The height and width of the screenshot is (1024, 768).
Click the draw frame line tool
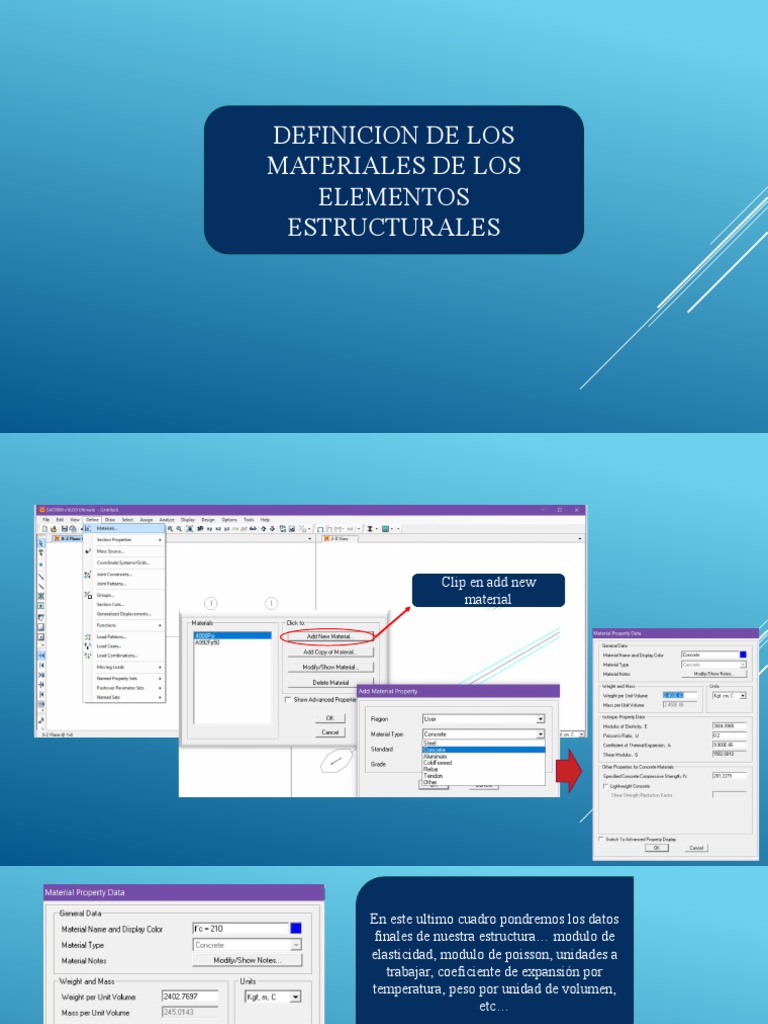pos(41,577)
